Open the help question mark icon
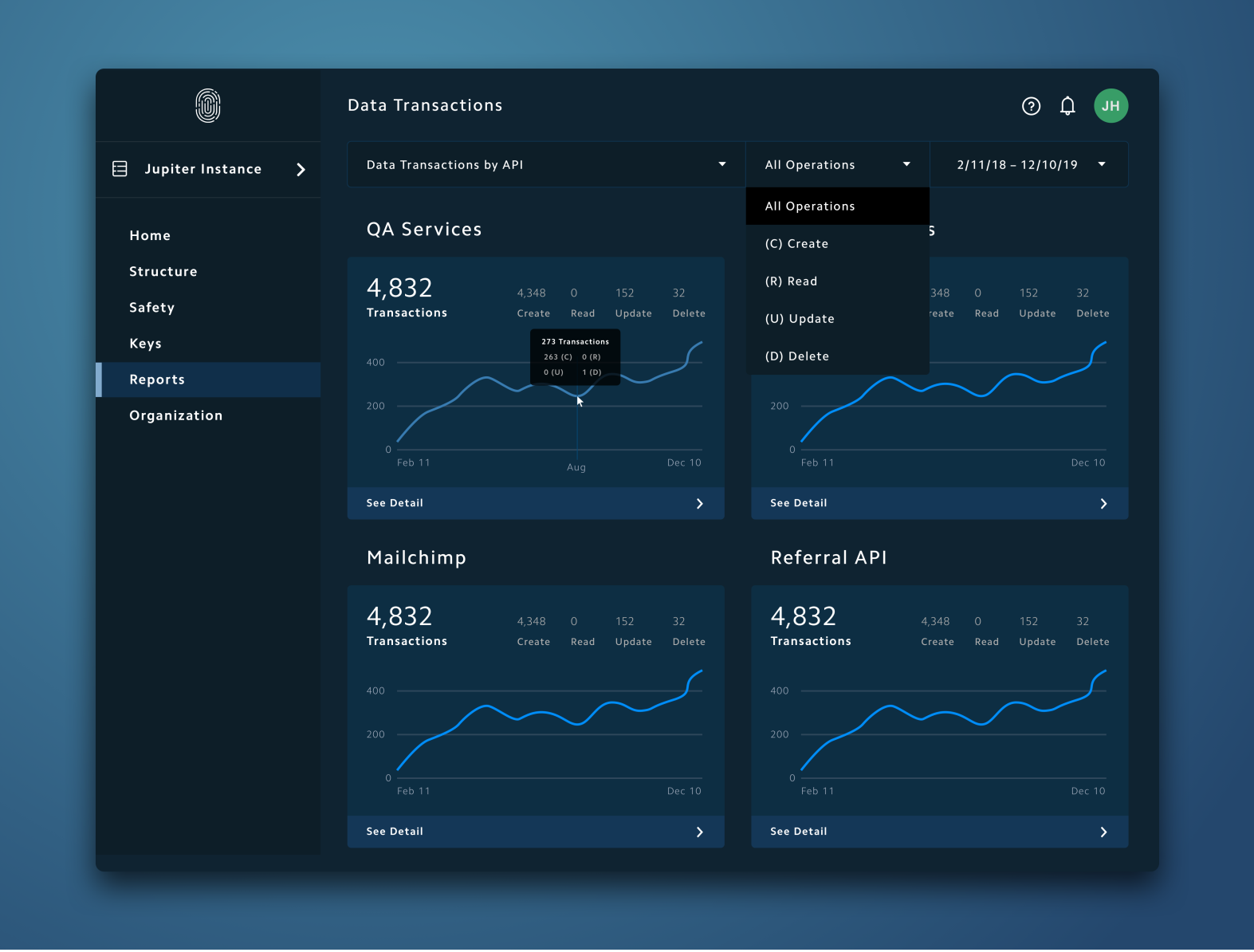This screenshot has width=1254, height=952. point(1031,106)
